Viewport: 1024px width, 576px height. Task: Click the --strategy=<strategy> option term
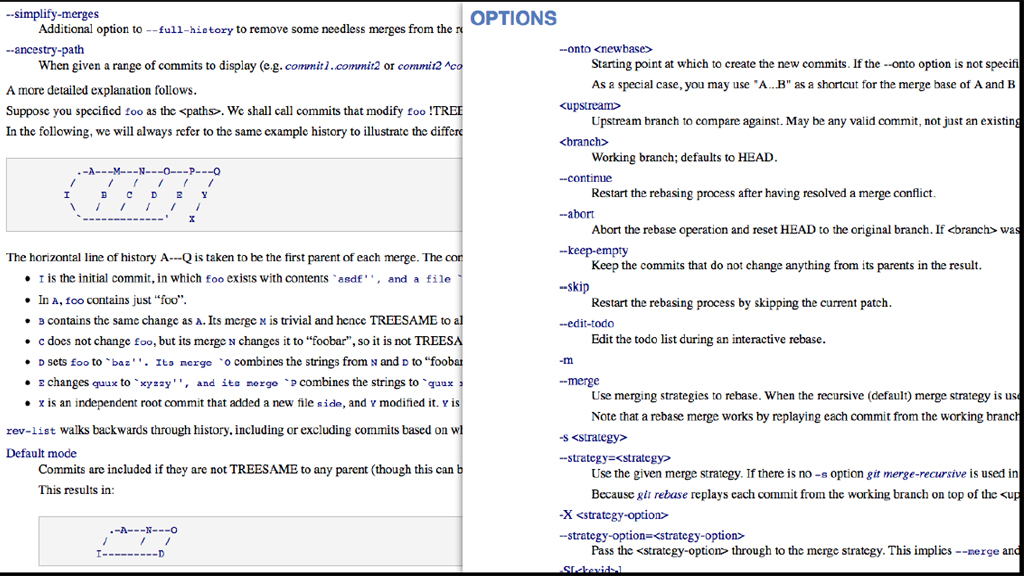[614, 458]
